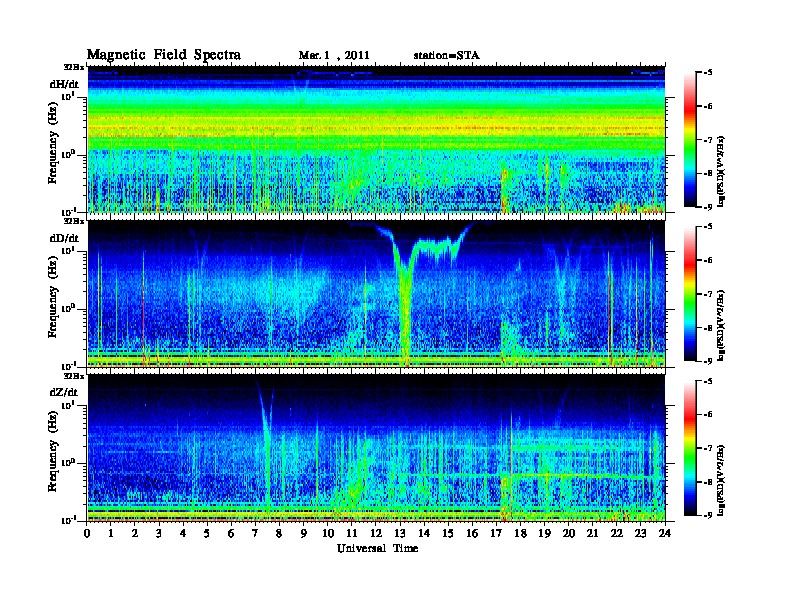Click the 10^0 frequency tick of the dZ/dt panel
Screen dimensions: 792x612
click(x=68, y=463)
